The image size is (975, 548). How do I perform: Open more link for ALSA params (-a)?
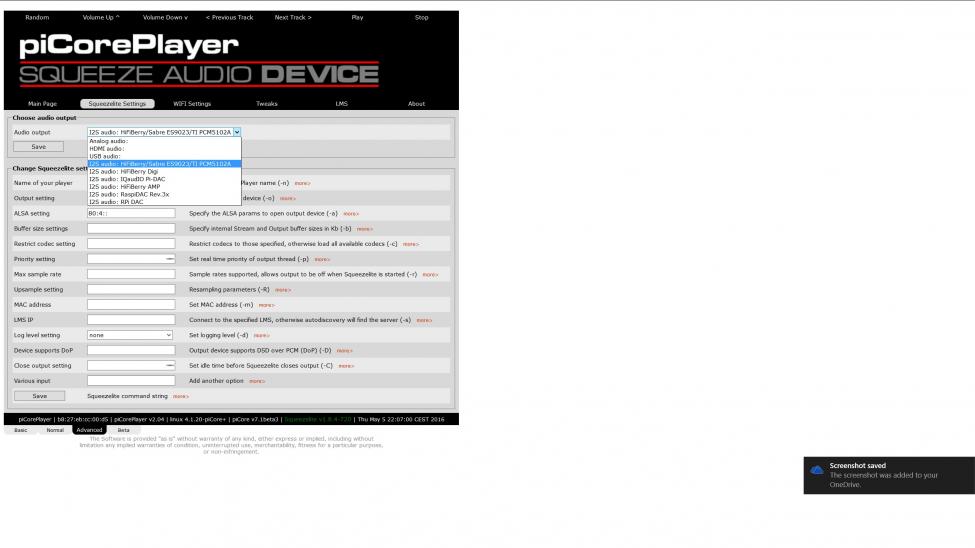point(351,214)
